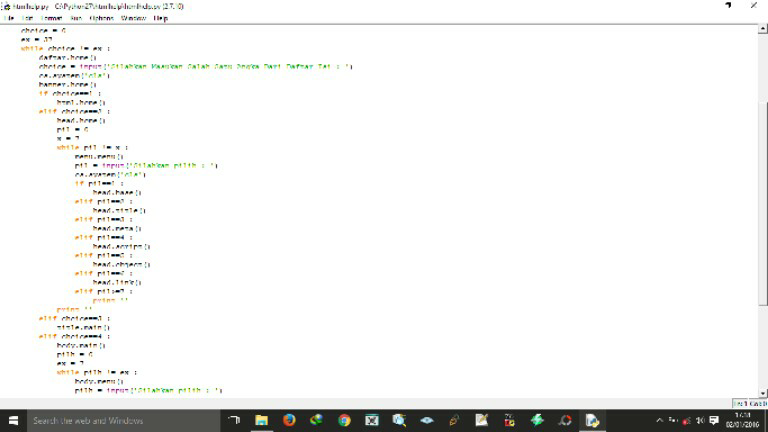This screenshot has height=432, width=768.
Task: Place cursor on the 'banner.home()' line
Action: (x=68, y=85)
